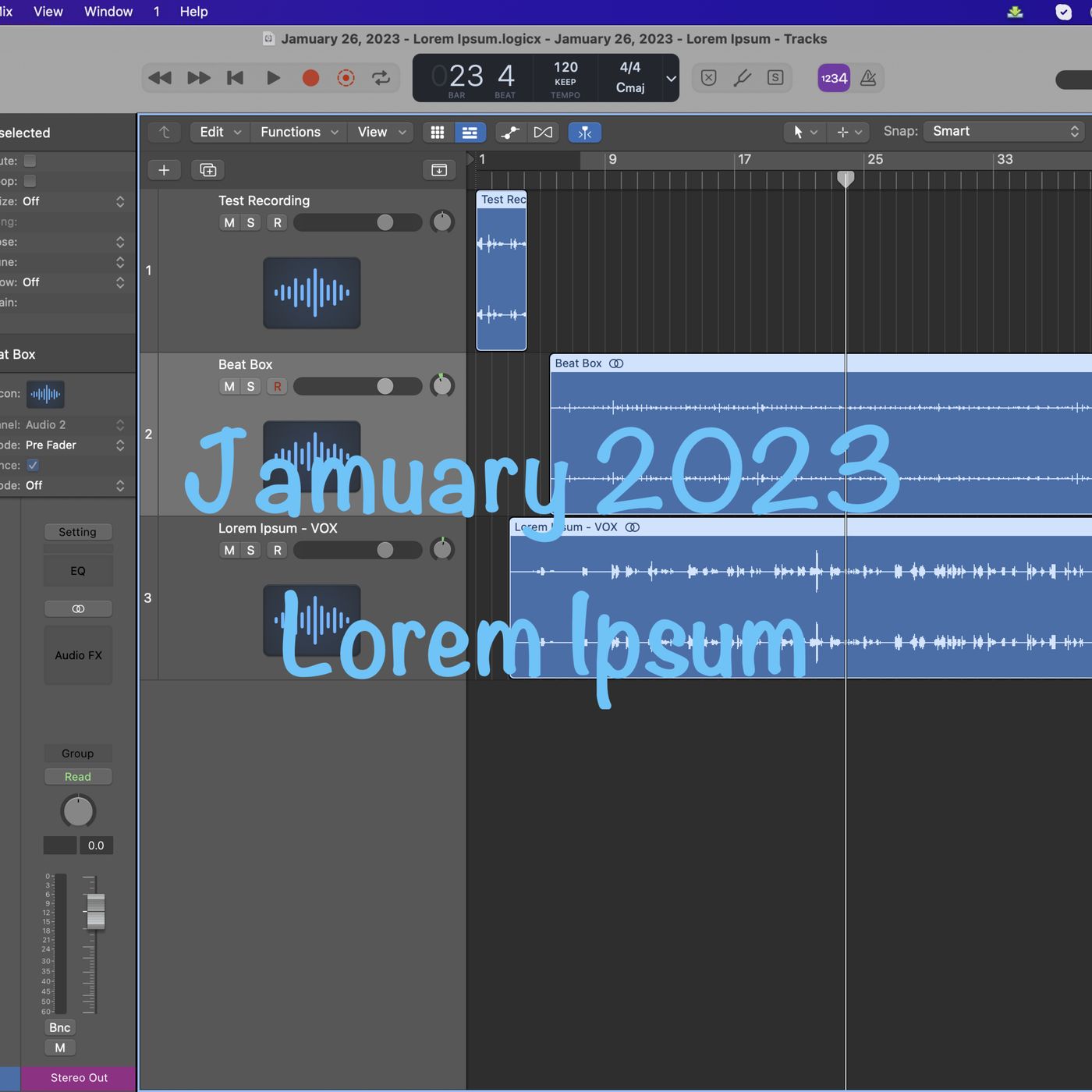
Task: Open the Functions menu
Action: click(x=290, y=132)
